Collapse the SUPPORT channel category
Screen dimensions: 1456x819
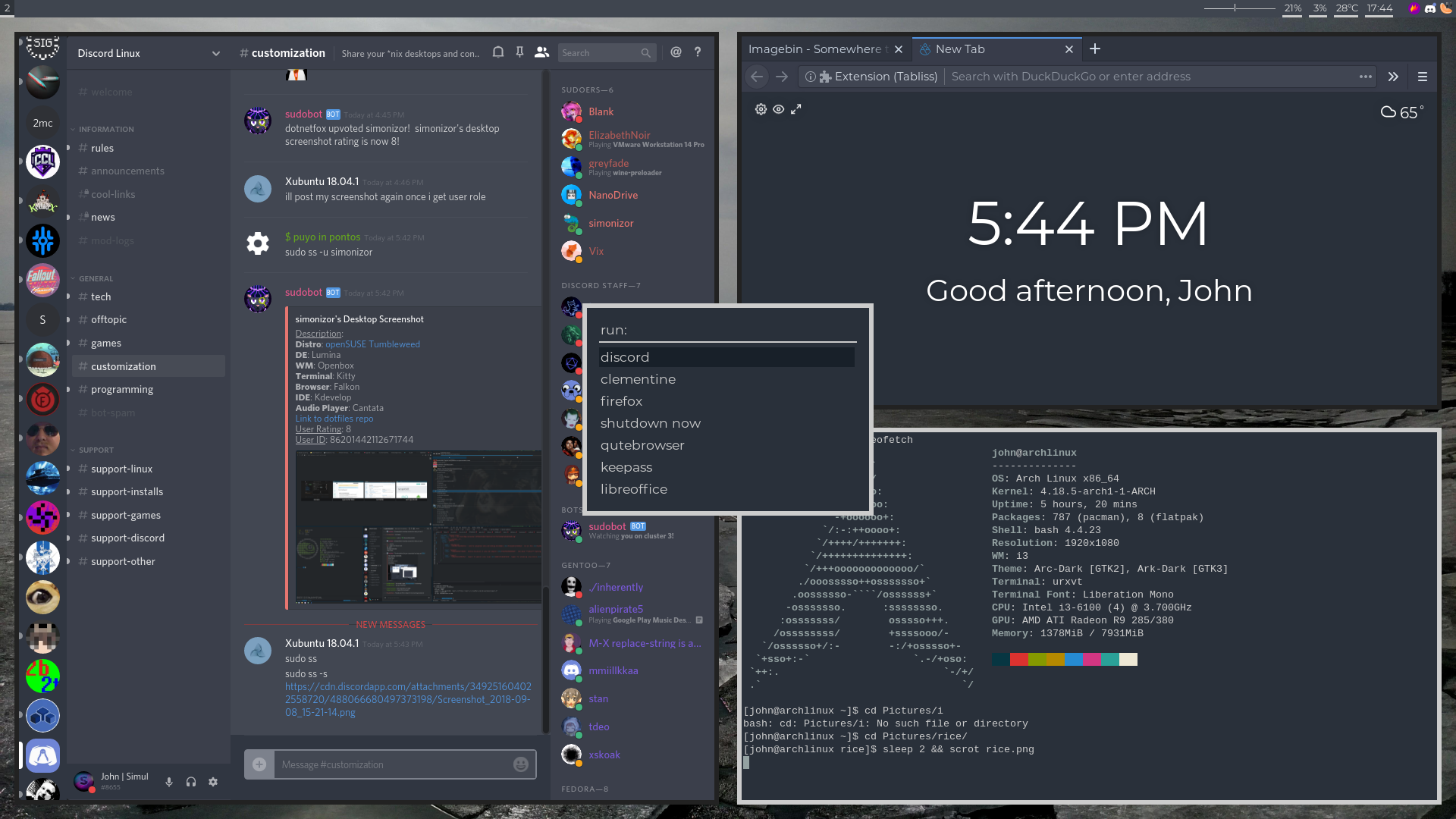(92, 450)
